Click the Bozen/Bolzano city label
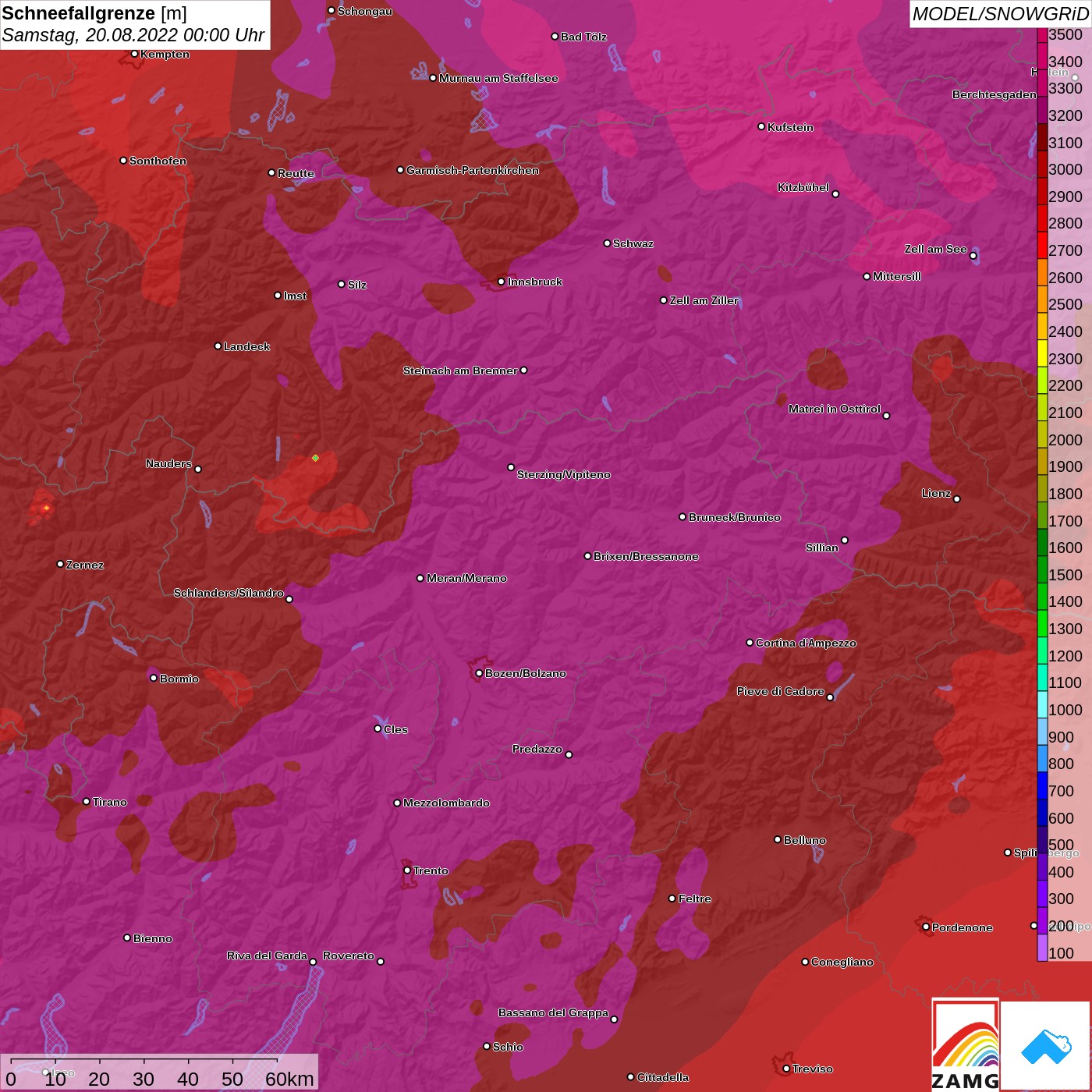This screenshot has height=1092, width=1092. click(x=526, y=673)
